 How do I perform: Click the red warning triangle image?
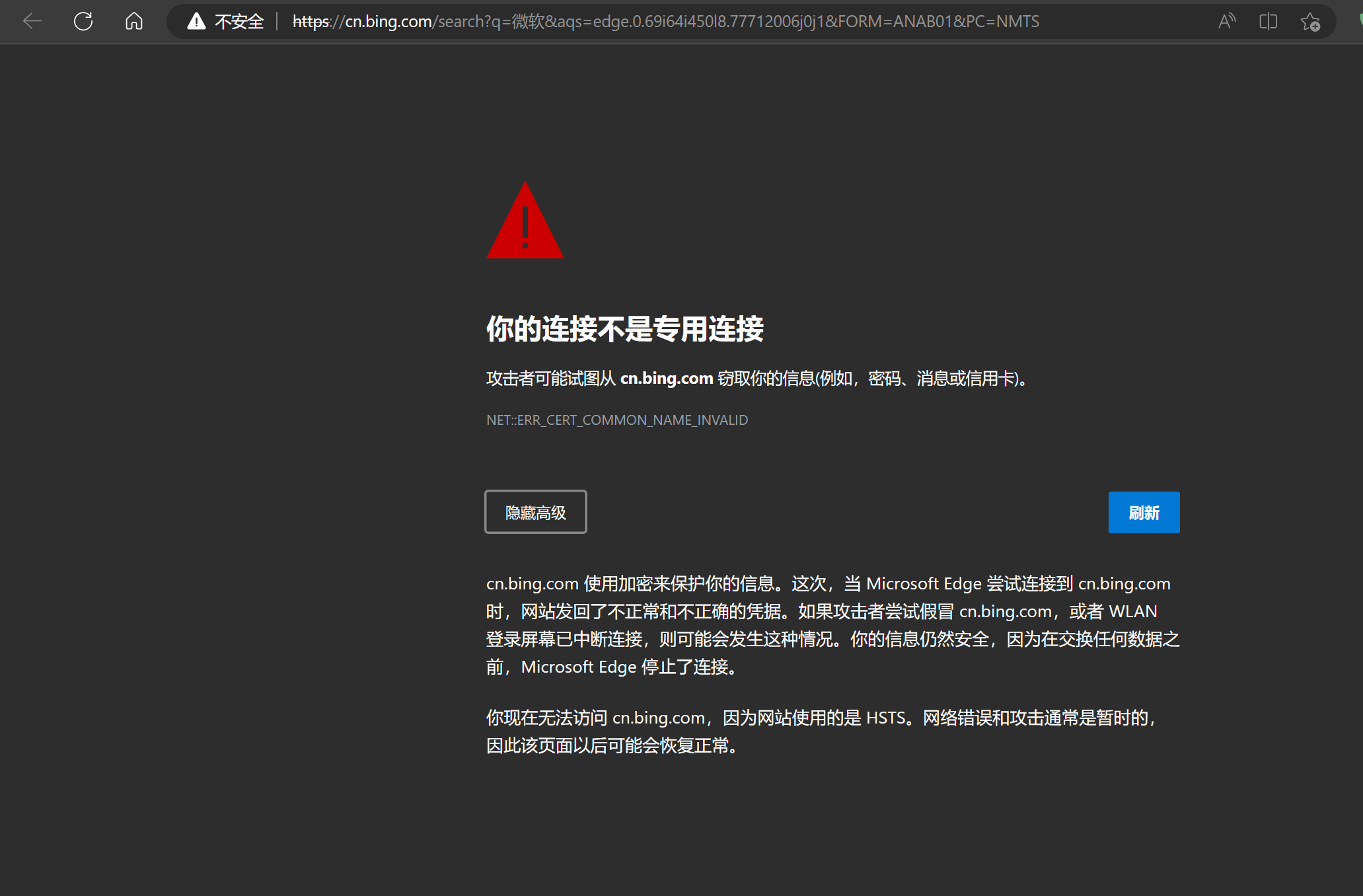525,220
